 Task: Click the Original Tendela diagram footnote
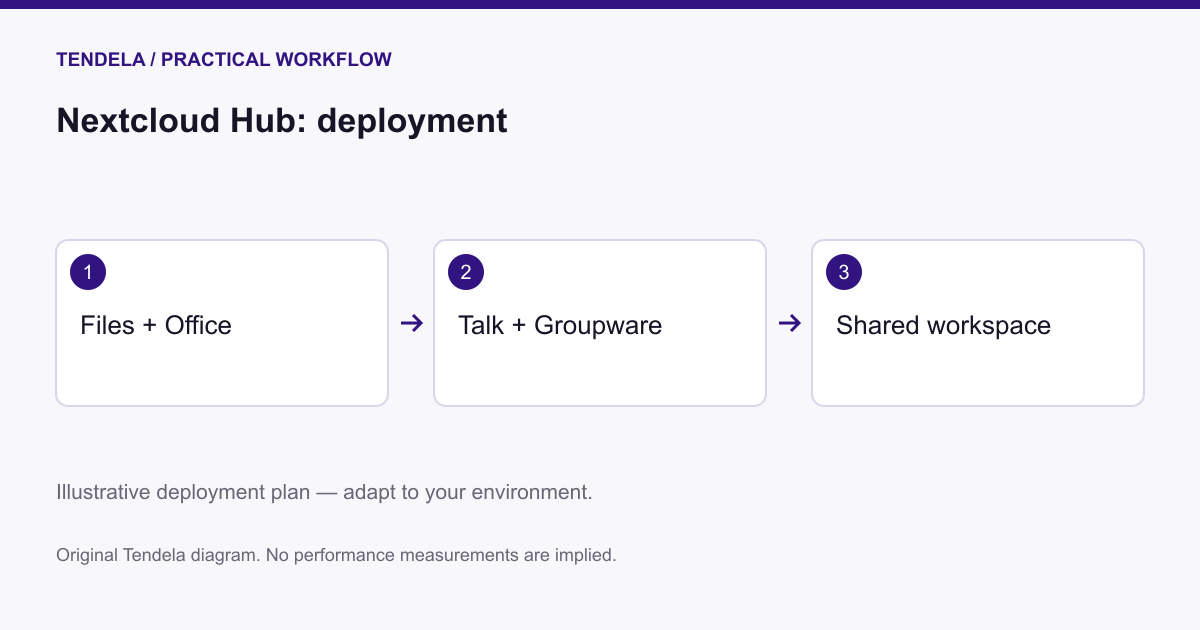pos(336,554)
